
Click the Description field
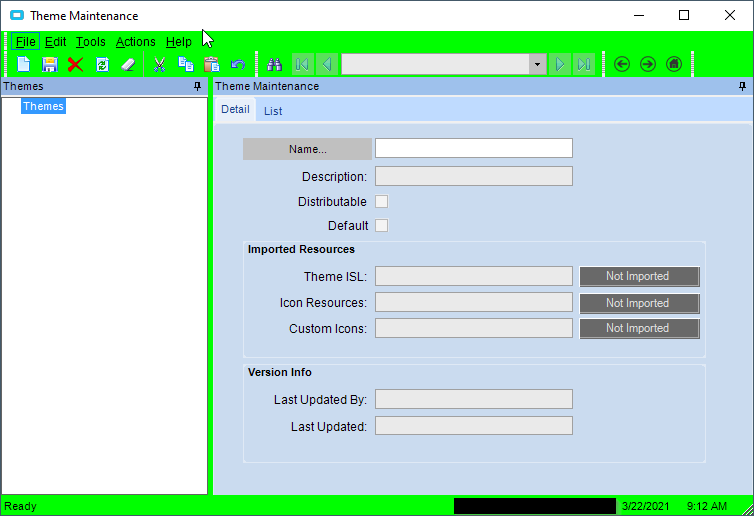tap(474, 176)
